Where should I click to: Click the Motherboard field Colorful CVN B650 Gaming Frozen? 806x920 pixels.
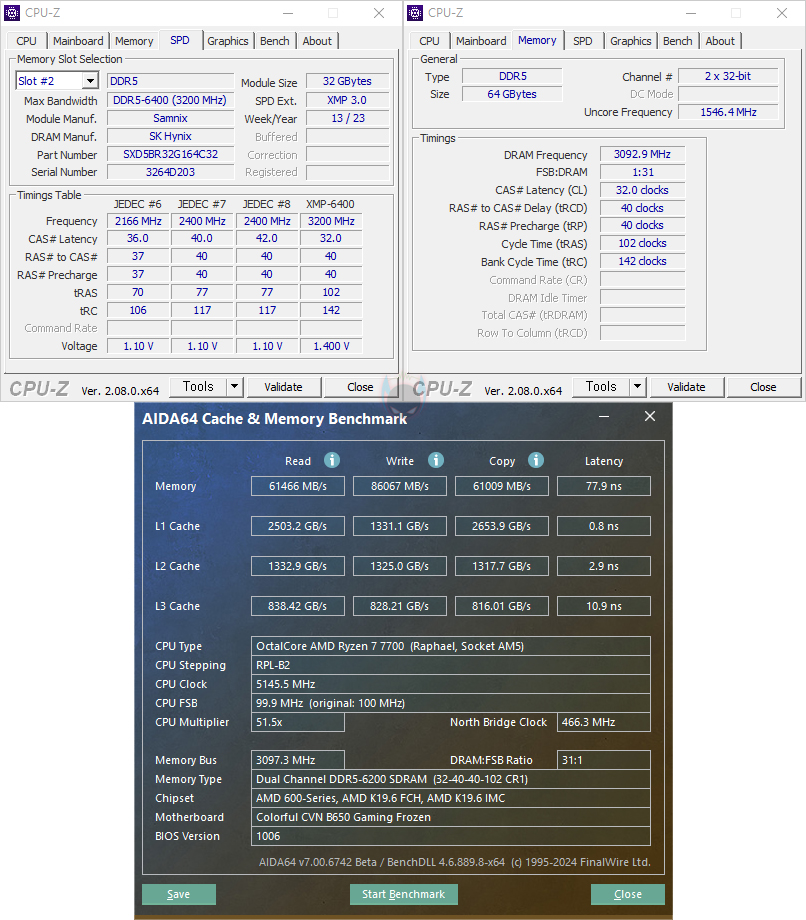point(451,817)
